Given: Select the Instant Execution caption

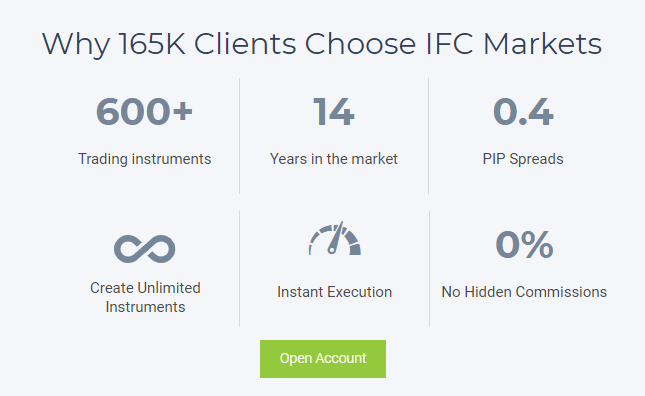Looking at the screenshot, I should point(334,292).
